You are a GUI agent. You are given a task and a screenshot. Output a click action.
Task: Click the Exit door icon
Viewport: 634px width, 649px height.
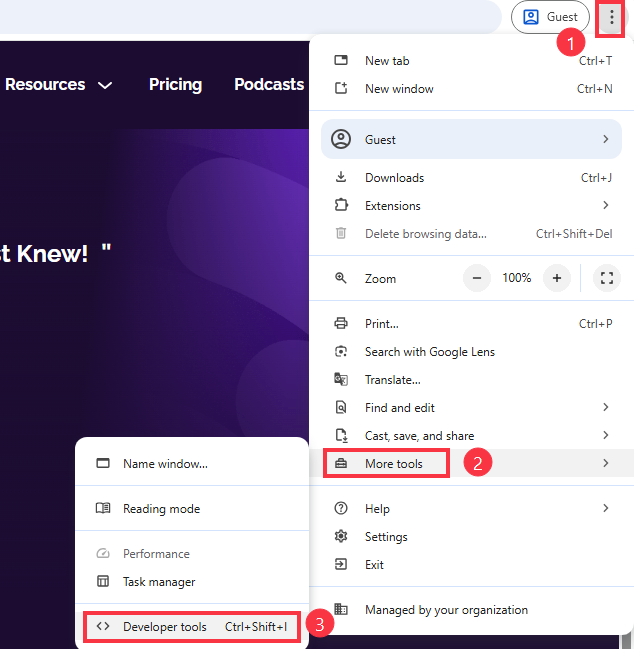tap(341, 564)
